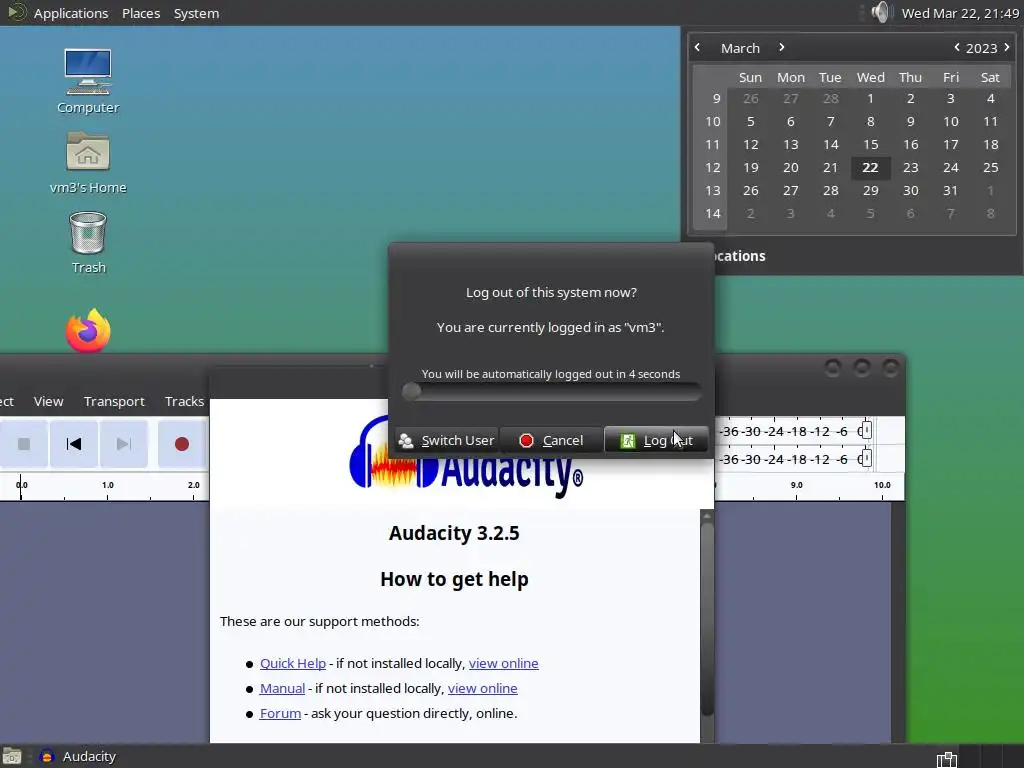Click the 9.0 mark on Audacity timeline

coord(797,485)
